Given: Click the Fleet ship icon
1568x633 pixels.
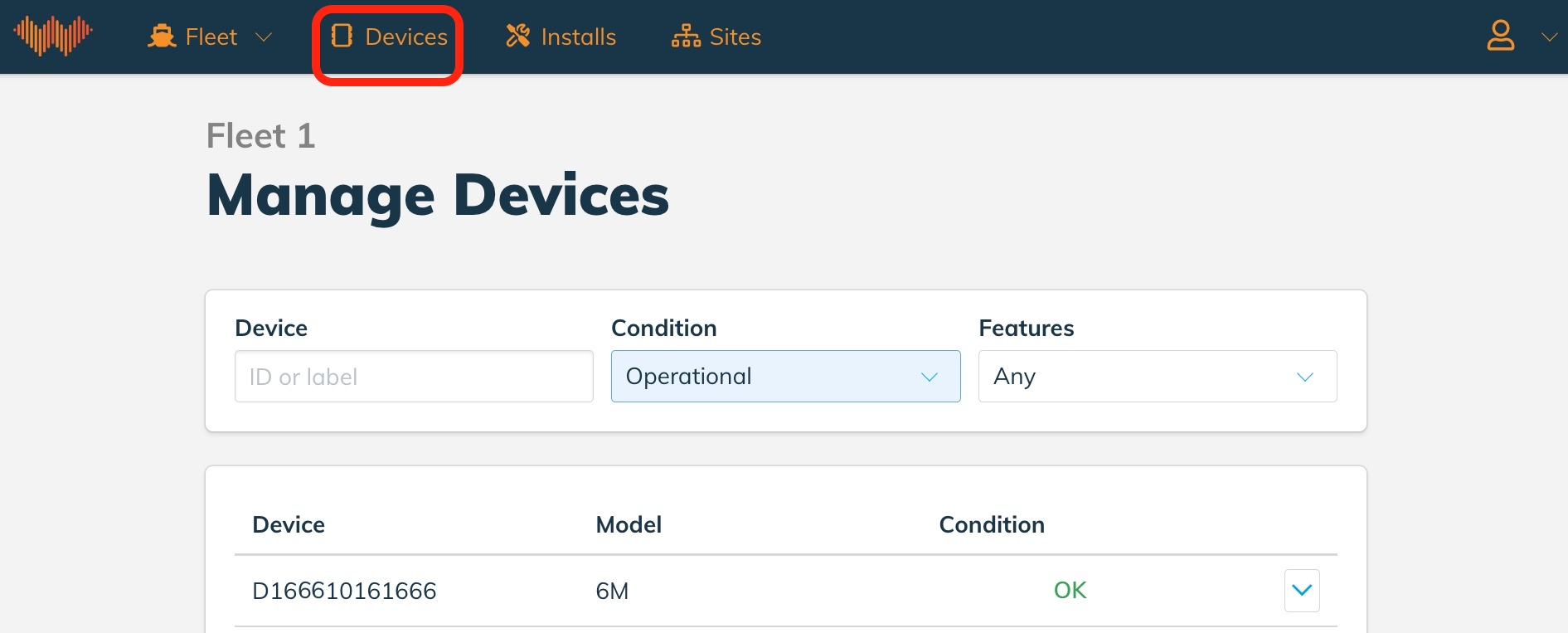Looking at the screenshot, I should (x=162, y=37).
